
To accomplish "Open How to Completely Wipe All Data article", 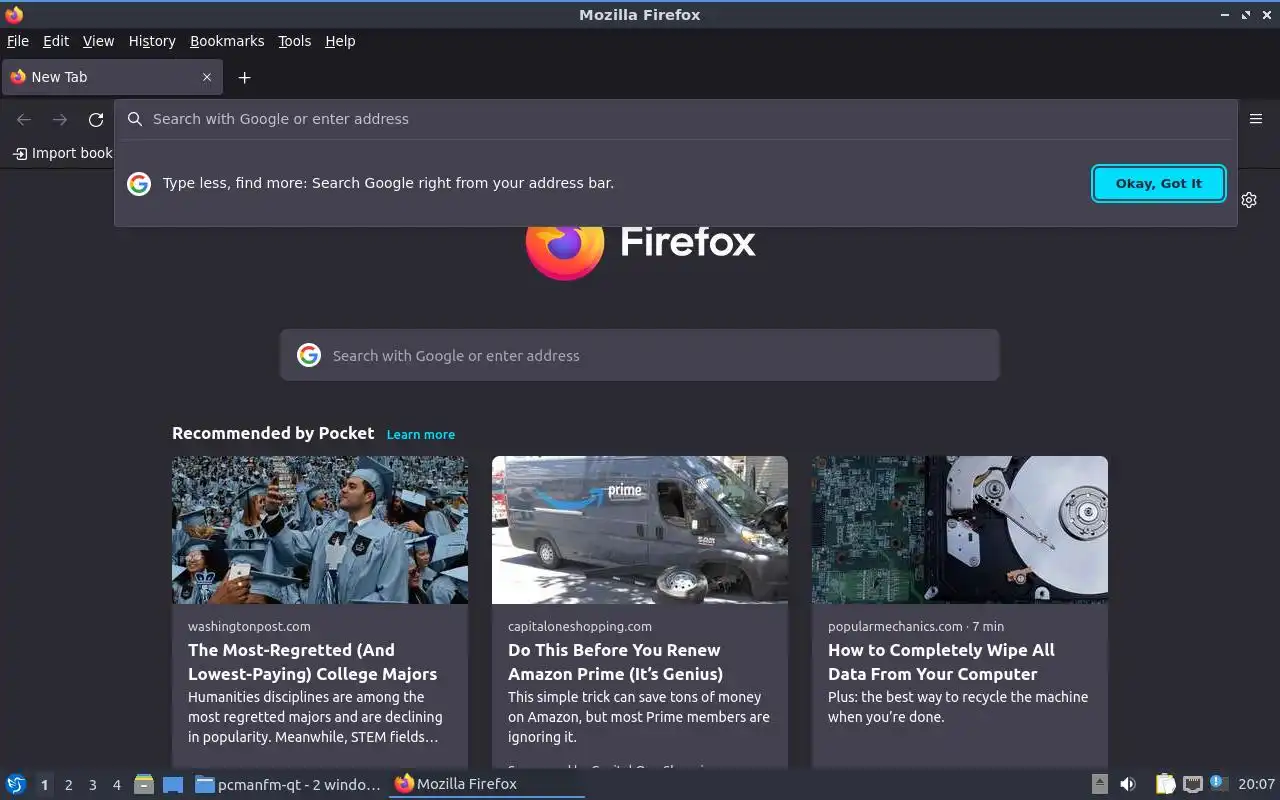I will click(x=941, y=662).
